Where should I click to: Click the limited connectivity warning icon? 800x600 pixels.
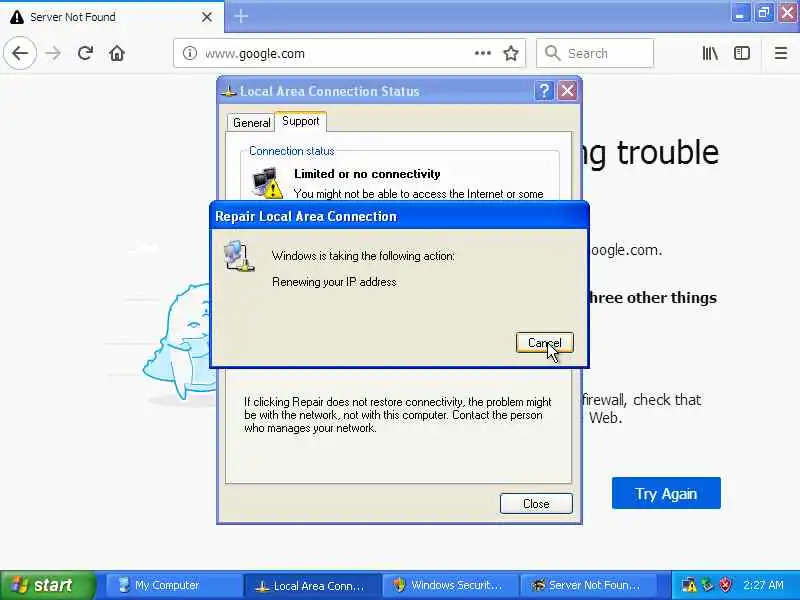[267, 183]
